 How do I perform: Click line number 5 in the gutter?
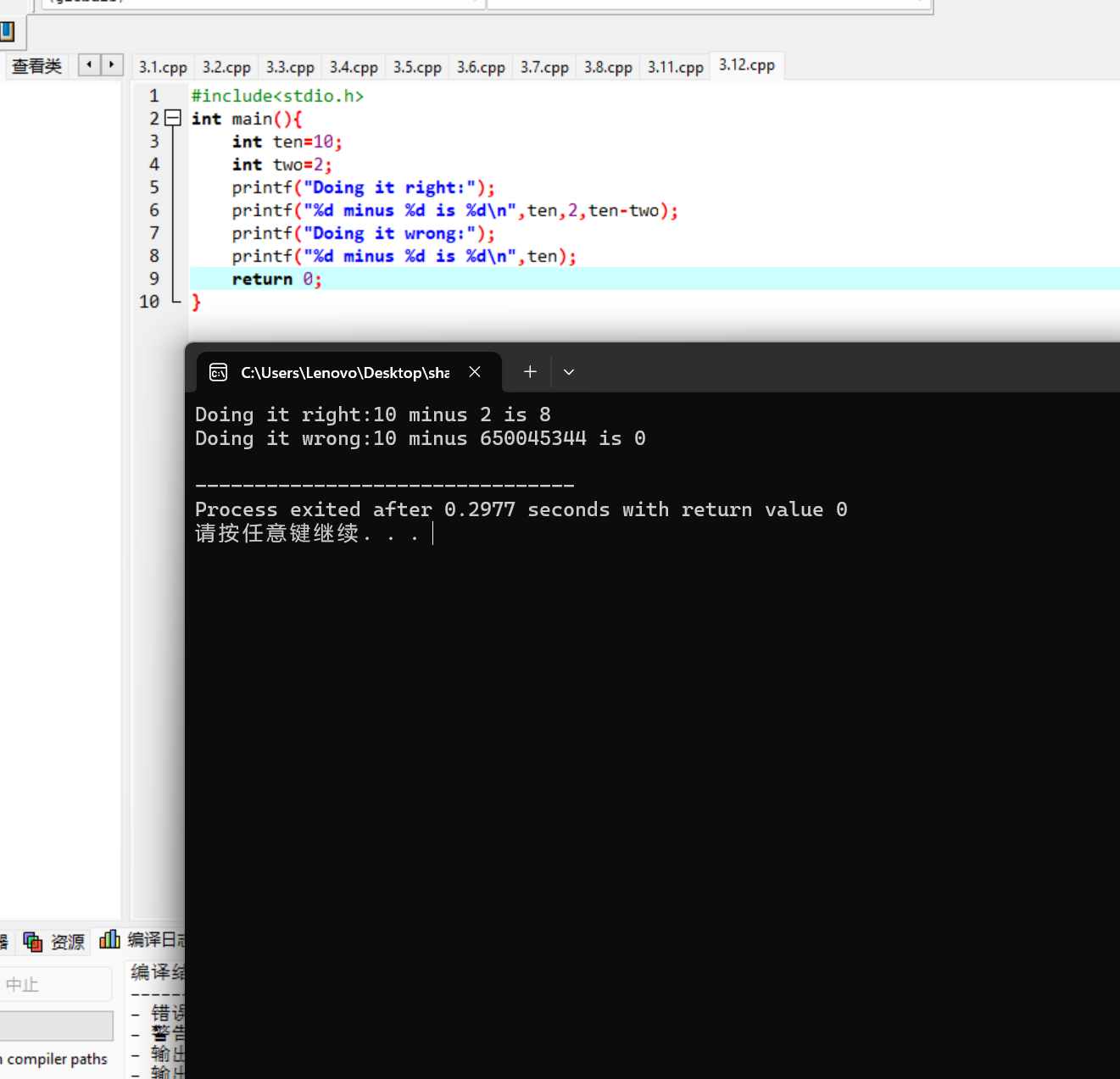coord(153,187)
